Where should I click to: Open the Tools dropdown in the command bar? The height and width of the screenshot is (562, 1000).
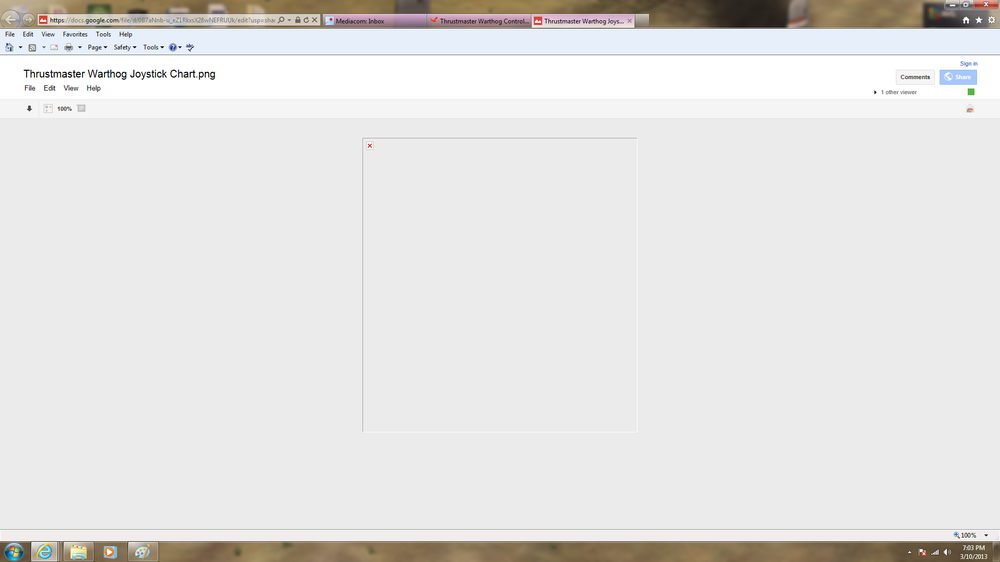(153, 47)
